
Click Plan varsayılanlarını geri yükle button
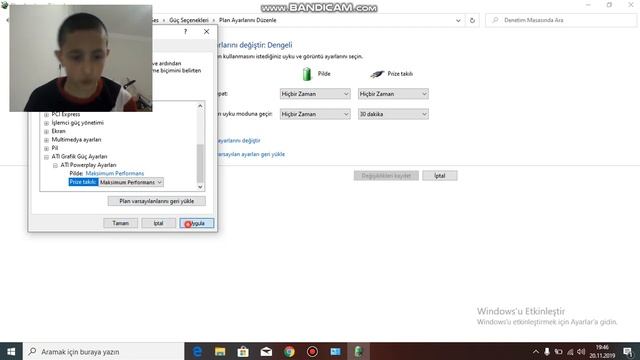[157, 201]
